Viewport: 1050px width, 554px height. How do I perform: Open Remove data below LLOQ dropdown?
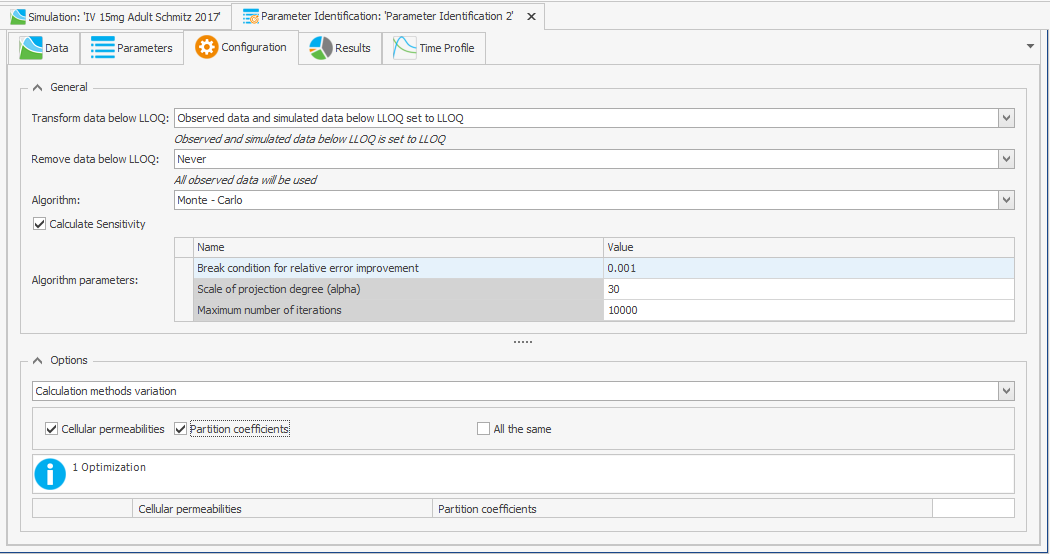pos(1006,159)
